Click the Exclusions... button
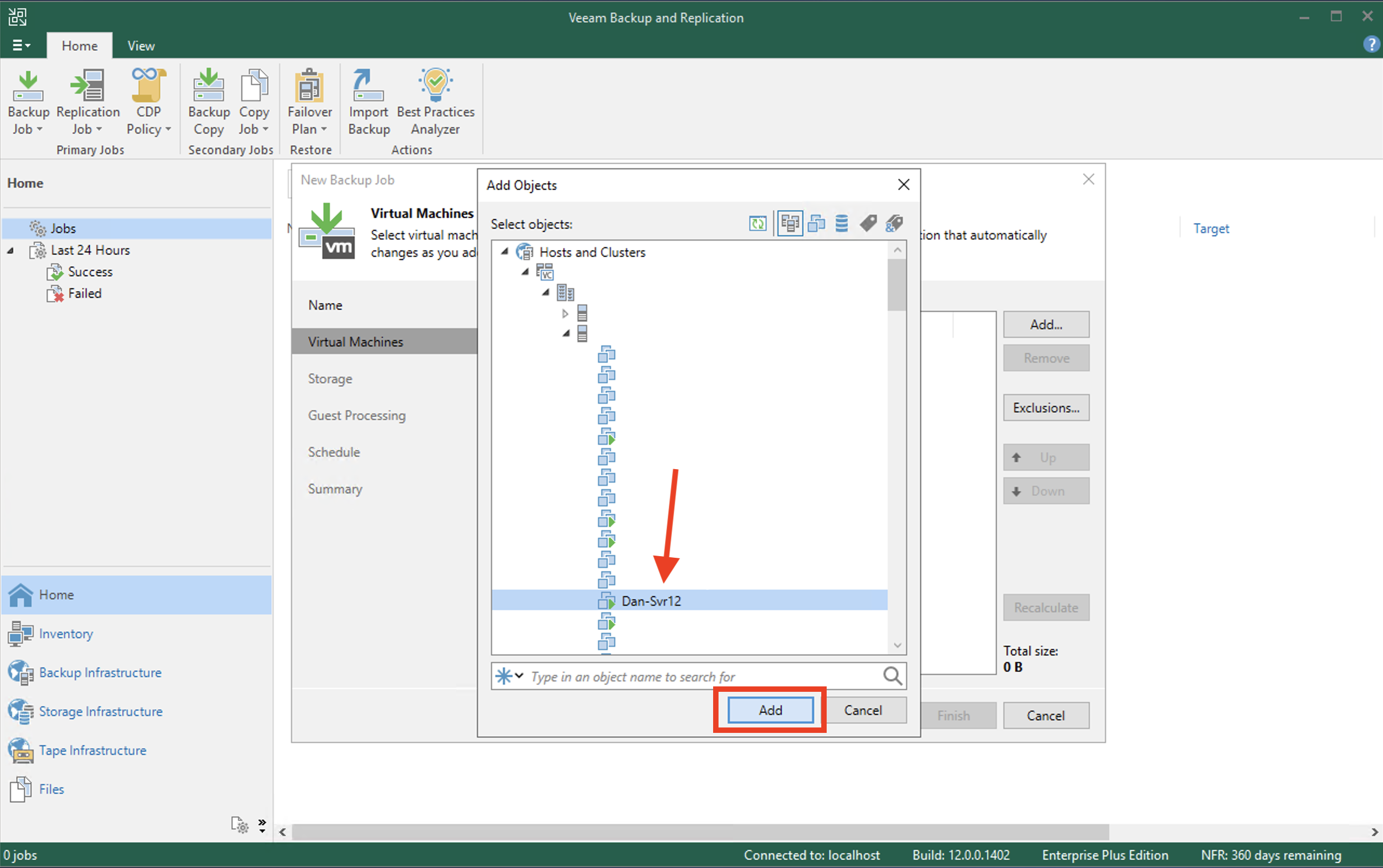 pyautogui.click(x=1046, y=408)
